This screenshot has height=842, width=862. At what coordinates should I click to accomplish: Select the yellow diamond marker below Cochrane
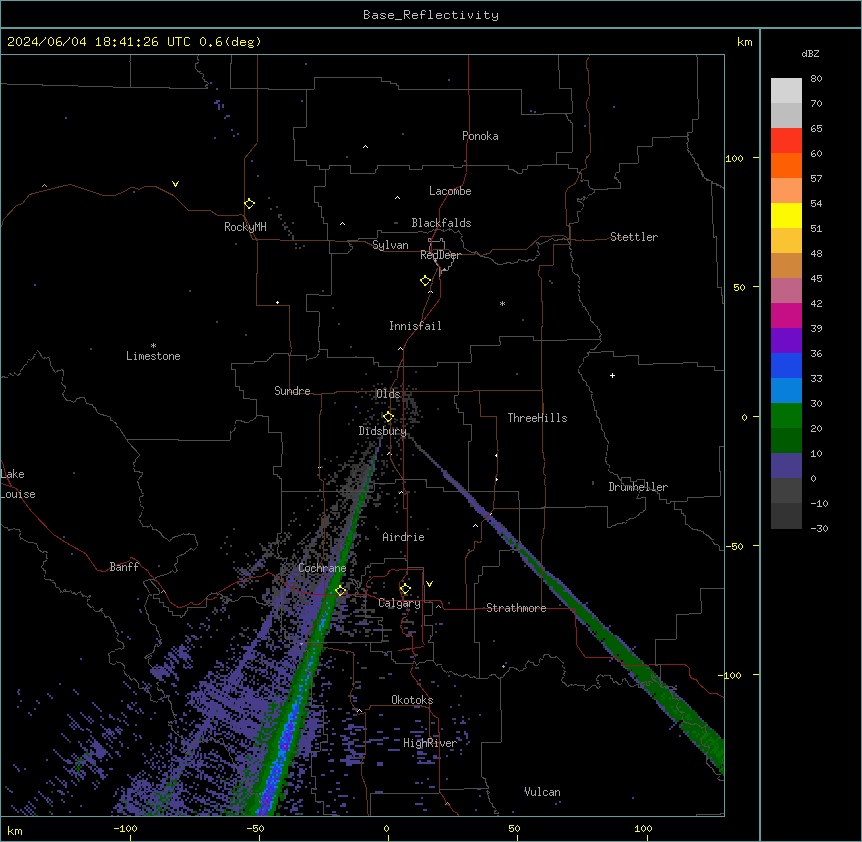coord(340,590)
